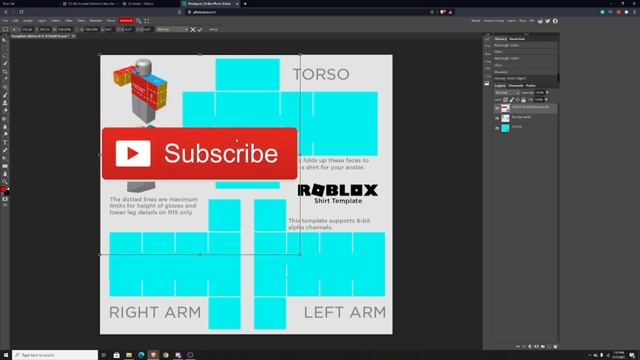The image size is (640, 360).
Task: Click the Warp button in options bar
Action: tap(213, 29)
